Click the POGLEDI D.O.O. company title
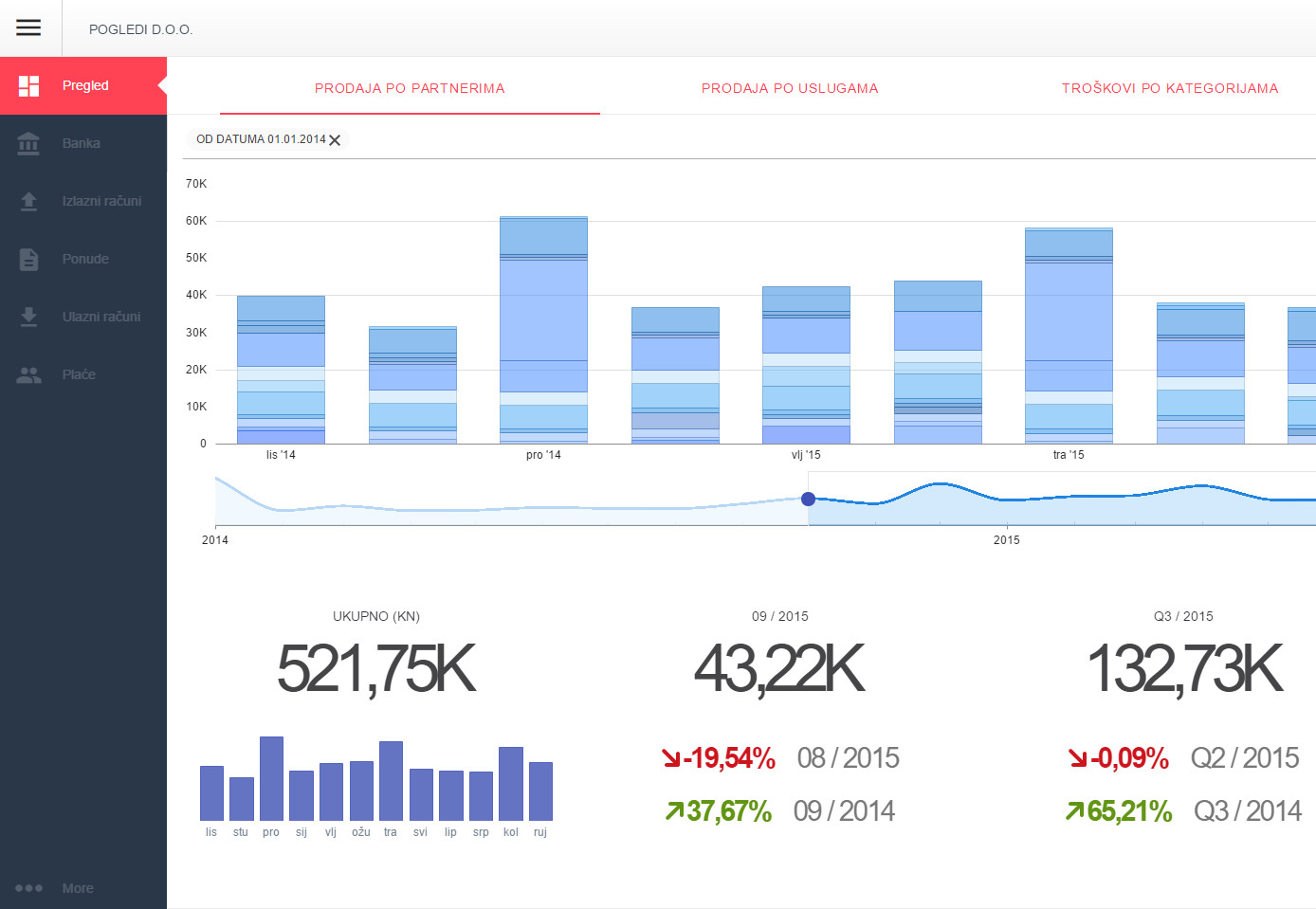Image resolution: width=1316 pixels, height=909 pixels. (x=140, y=29)
